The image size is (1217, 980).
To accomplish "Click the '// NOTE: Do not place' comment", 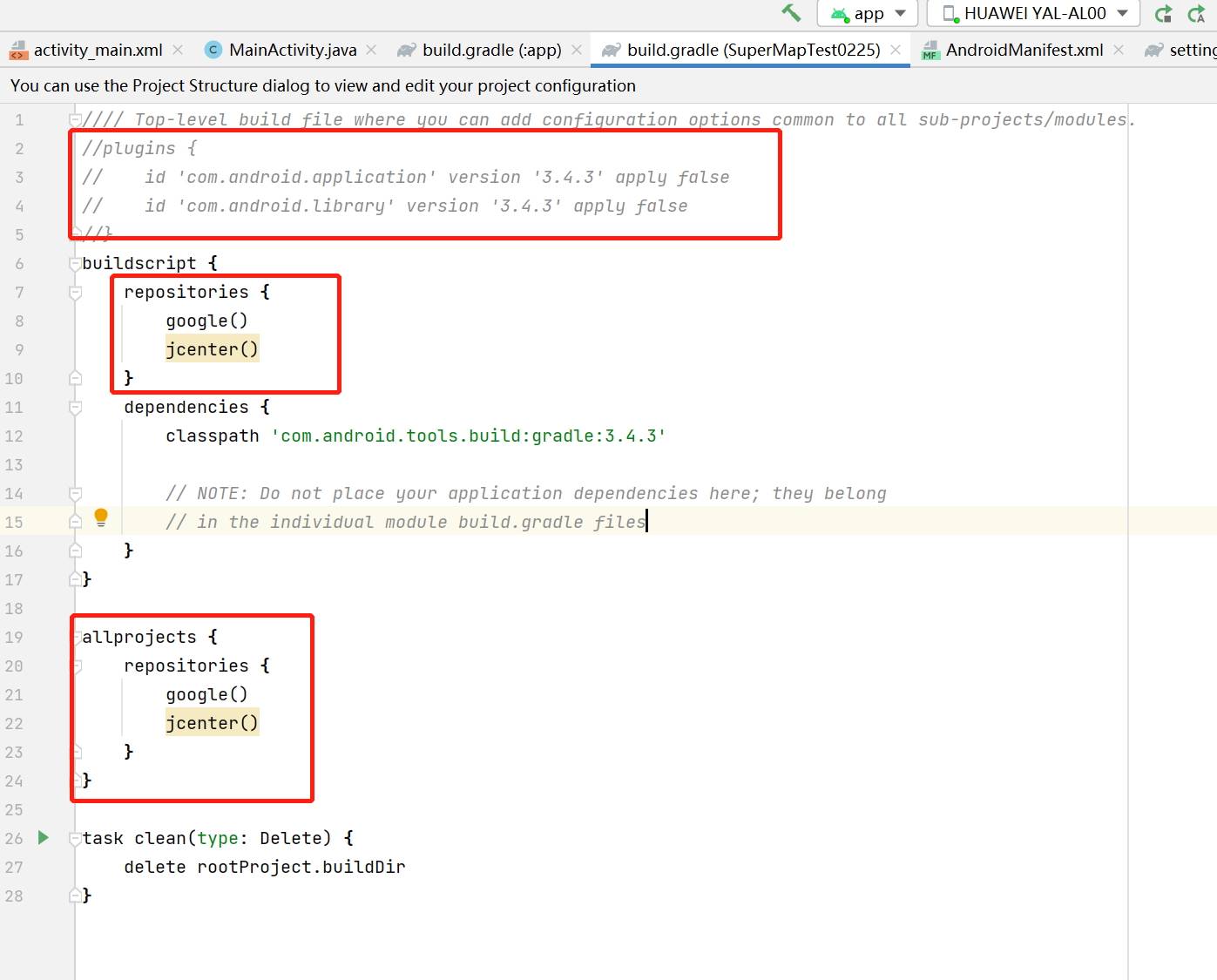I will 525,493.
